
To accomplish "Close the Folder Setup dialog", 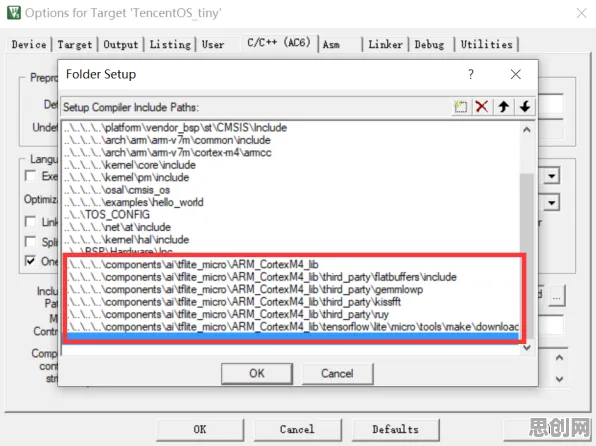I will pyautogui.click(x=516, y=74).
